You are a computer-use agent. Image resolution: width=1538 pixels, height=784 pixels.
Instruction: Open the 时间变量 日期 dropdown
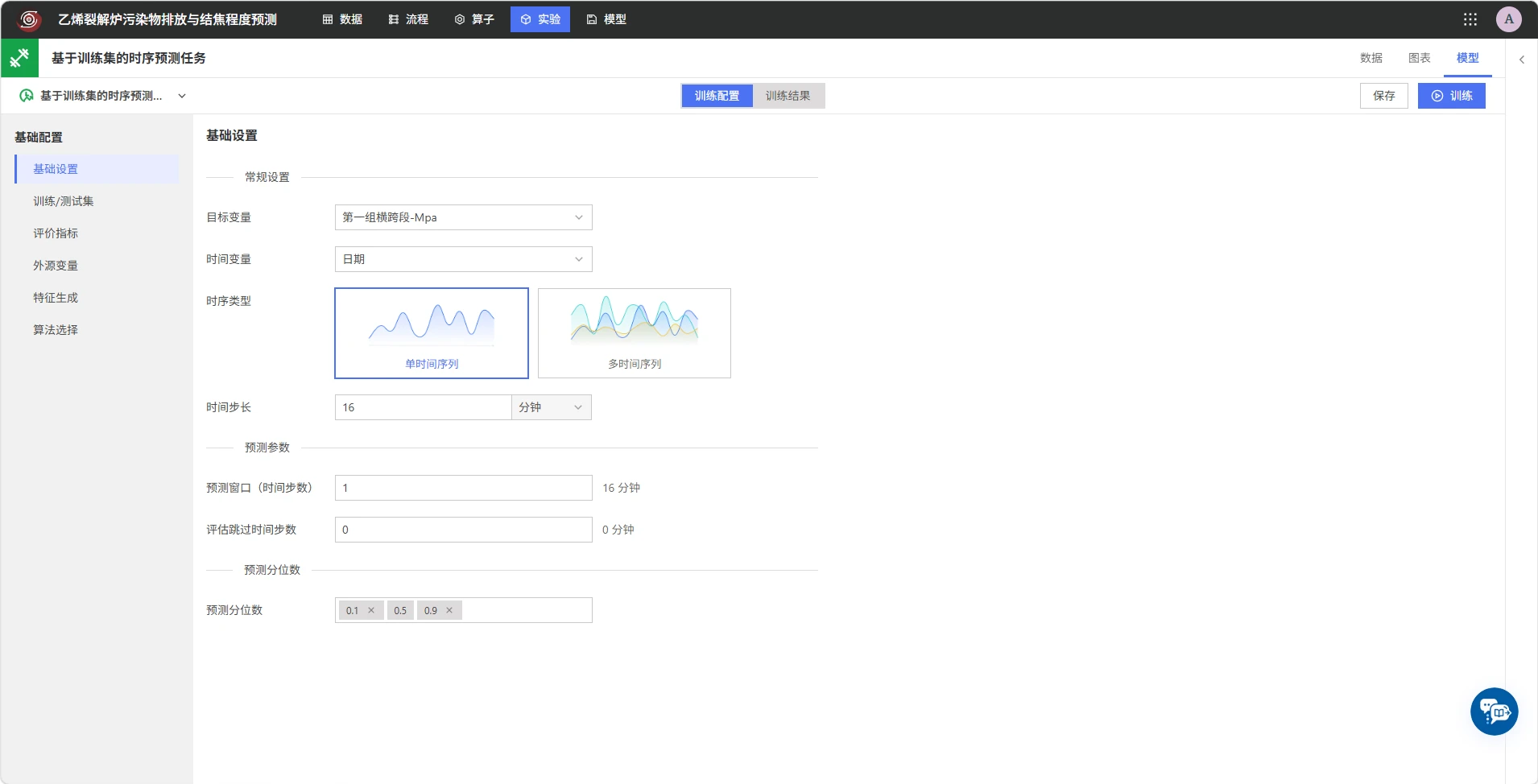pos(464,259)
